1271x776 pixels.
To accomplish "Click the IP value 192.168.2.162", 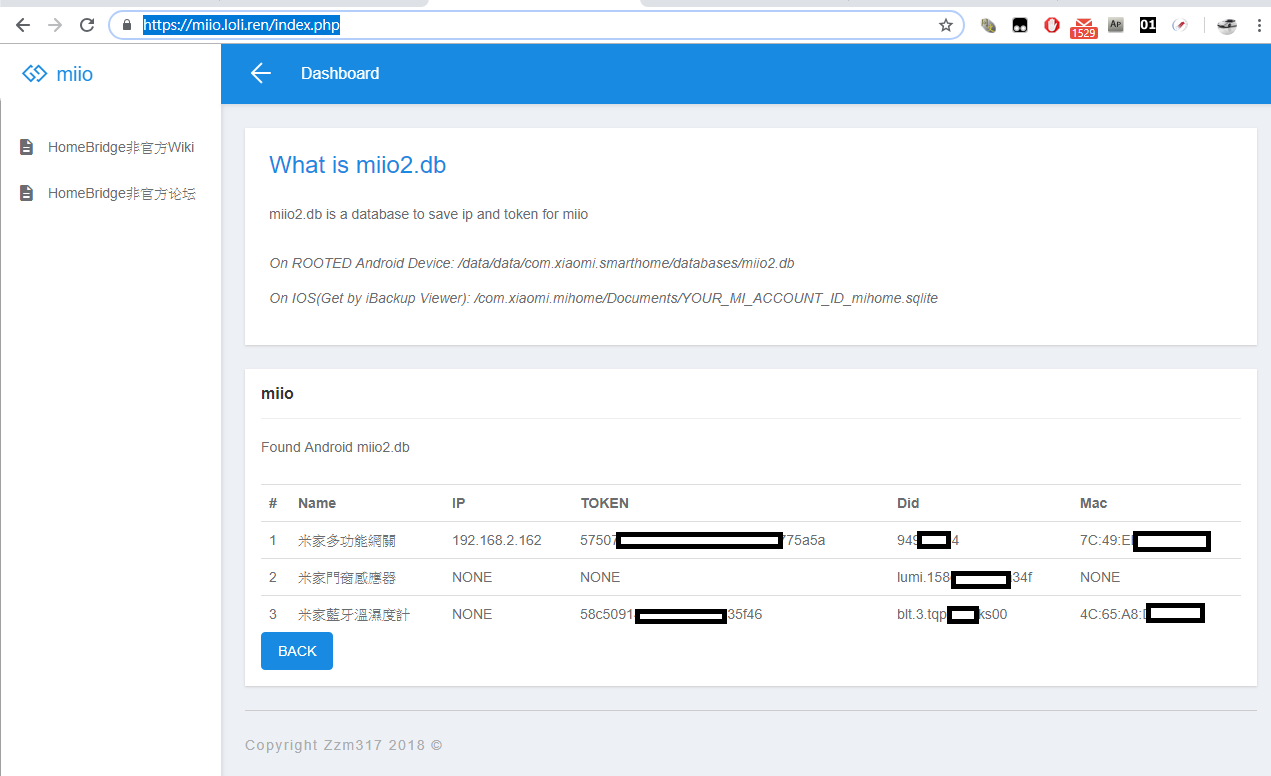I will (497, 540).
